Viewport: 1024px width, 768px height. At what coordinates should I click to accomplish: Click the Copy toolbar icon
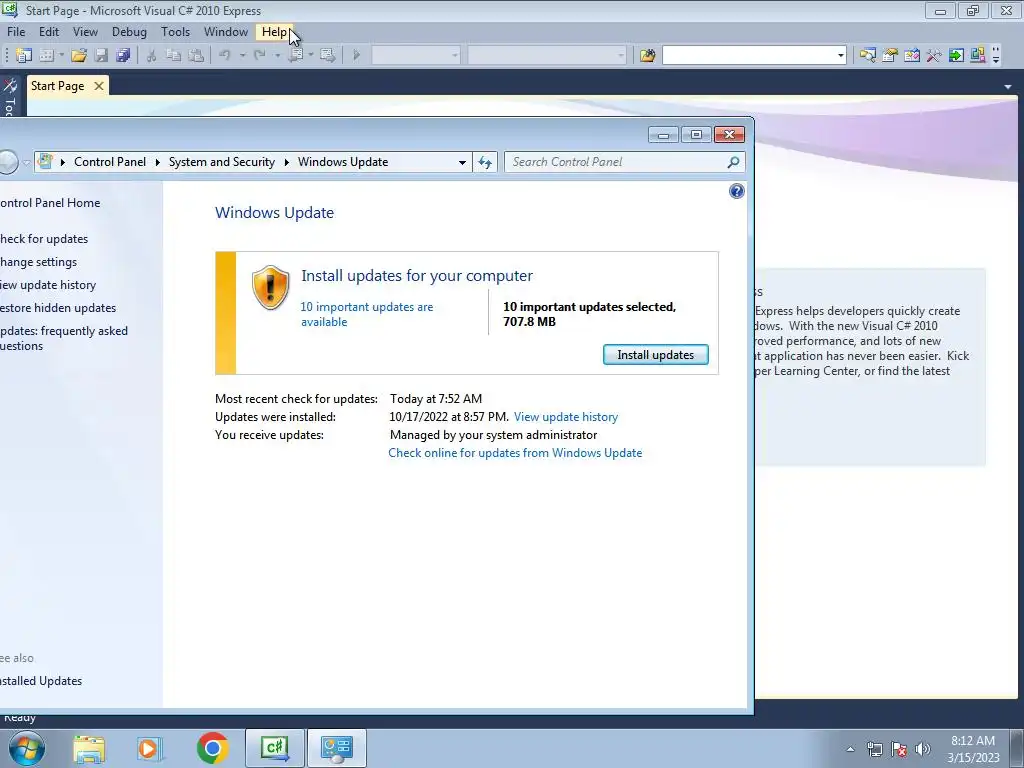pos(173,56)
